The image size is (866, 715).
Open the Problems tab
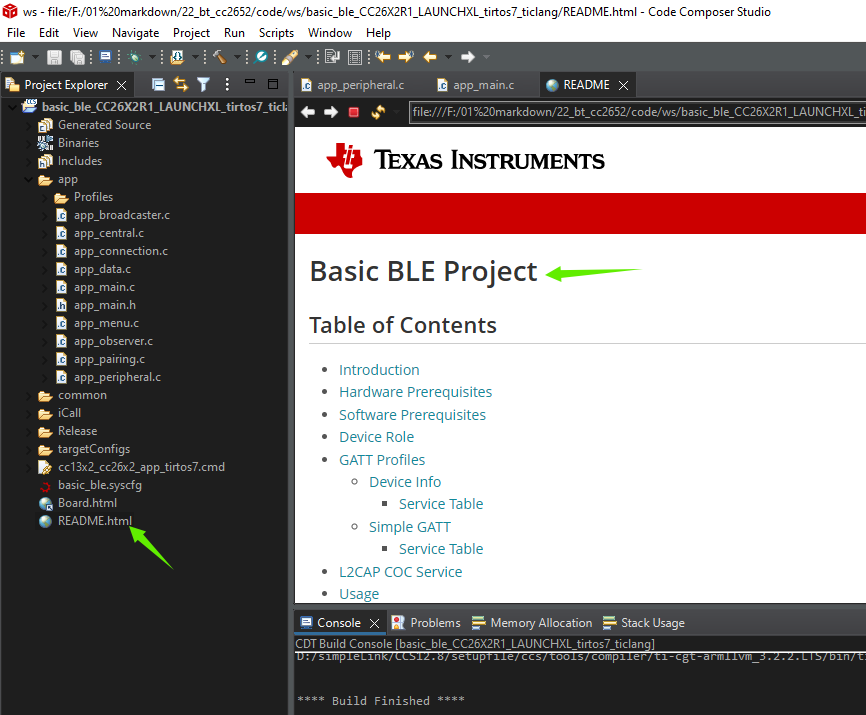click(426, 623)
